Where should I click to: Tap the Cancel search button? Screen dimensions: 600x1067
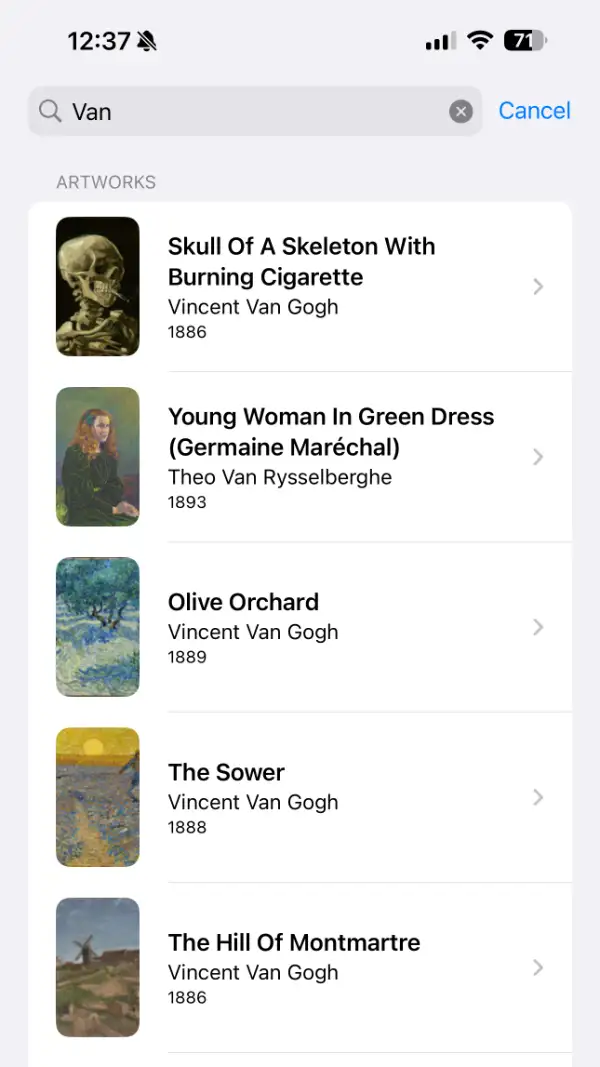pos(534,111)
